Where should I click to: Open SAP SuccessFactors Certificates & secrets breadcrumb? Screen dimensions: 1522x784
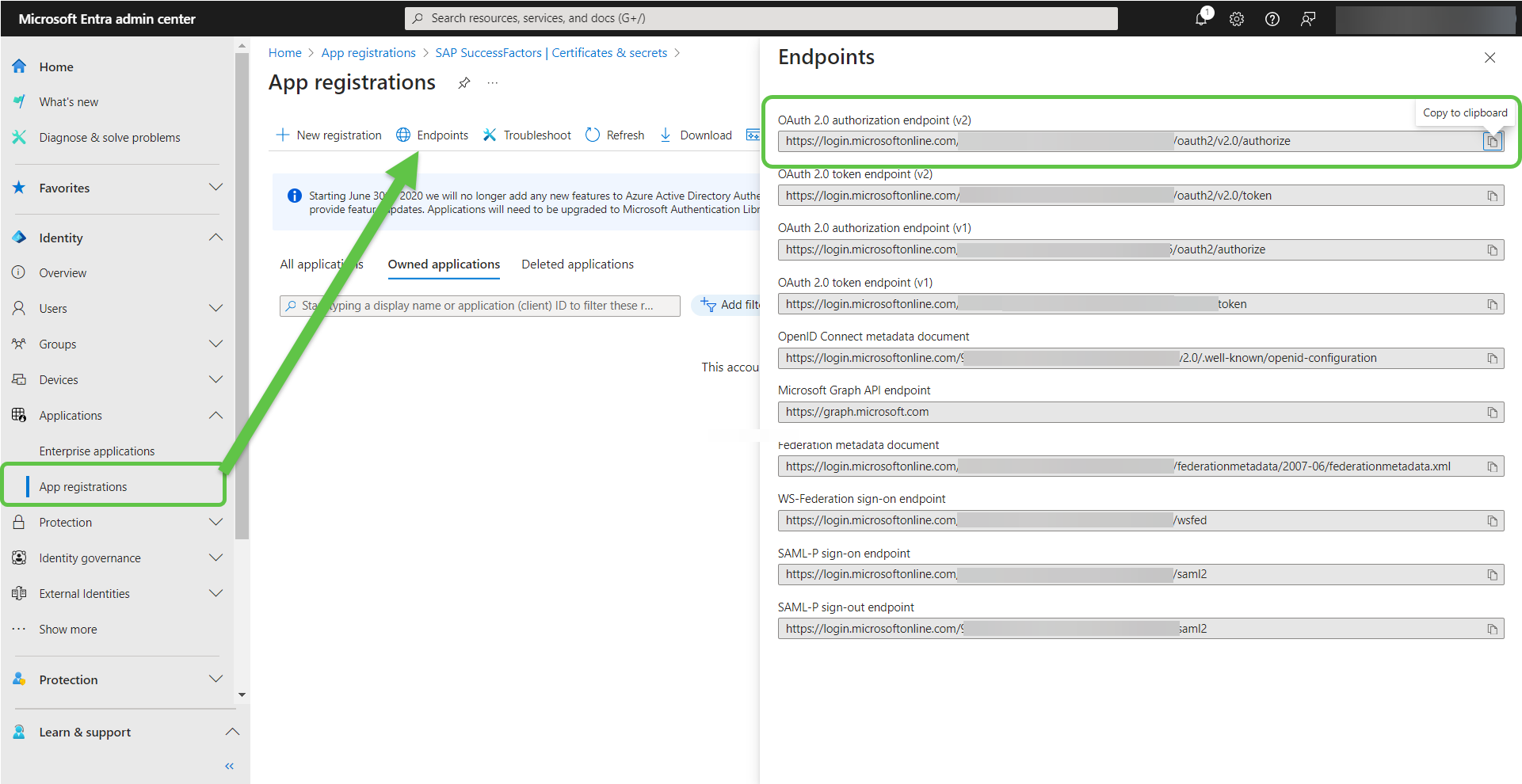(551, 53)
